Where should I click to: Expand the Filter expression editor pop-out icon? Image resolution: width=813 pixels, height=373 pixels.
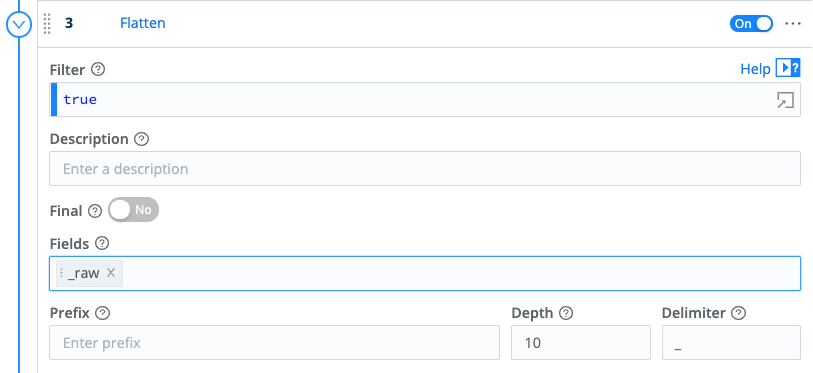pyautogui.click(x=785, y=100)
